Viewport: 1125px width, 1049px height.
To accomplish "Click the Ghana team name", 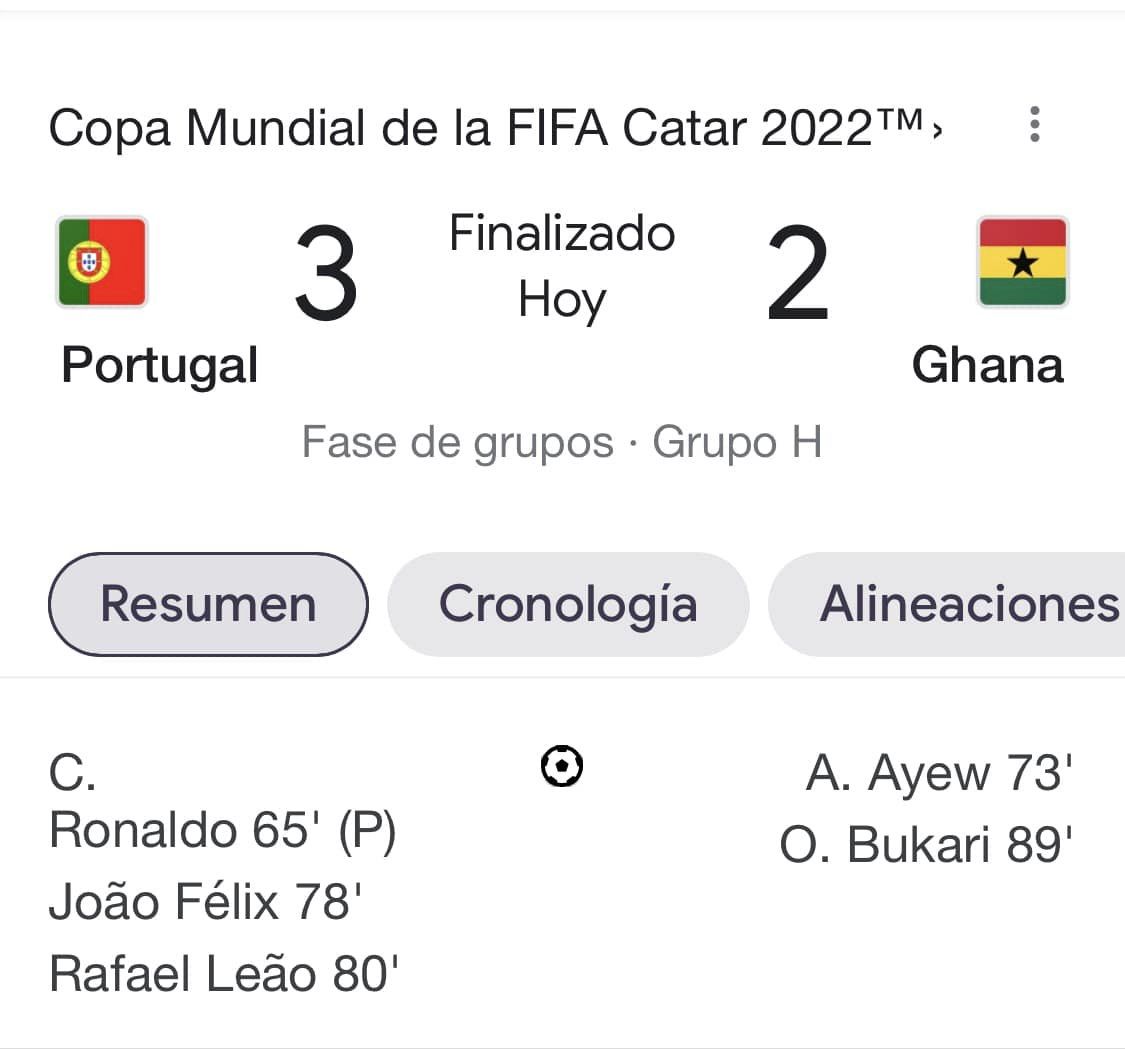I will [x=987, y=365].
